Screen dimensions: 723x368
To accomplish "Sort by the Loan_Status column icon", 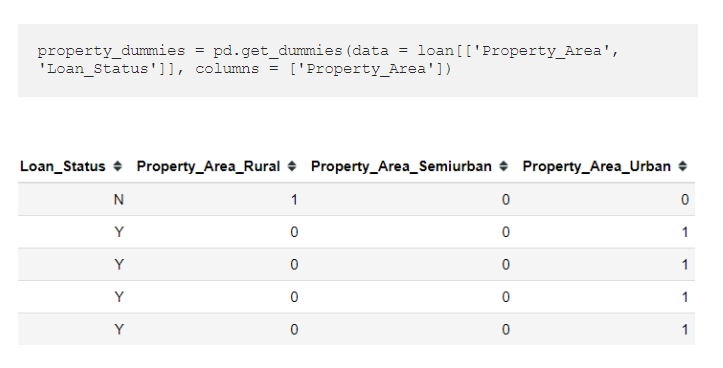I will 118,166.
